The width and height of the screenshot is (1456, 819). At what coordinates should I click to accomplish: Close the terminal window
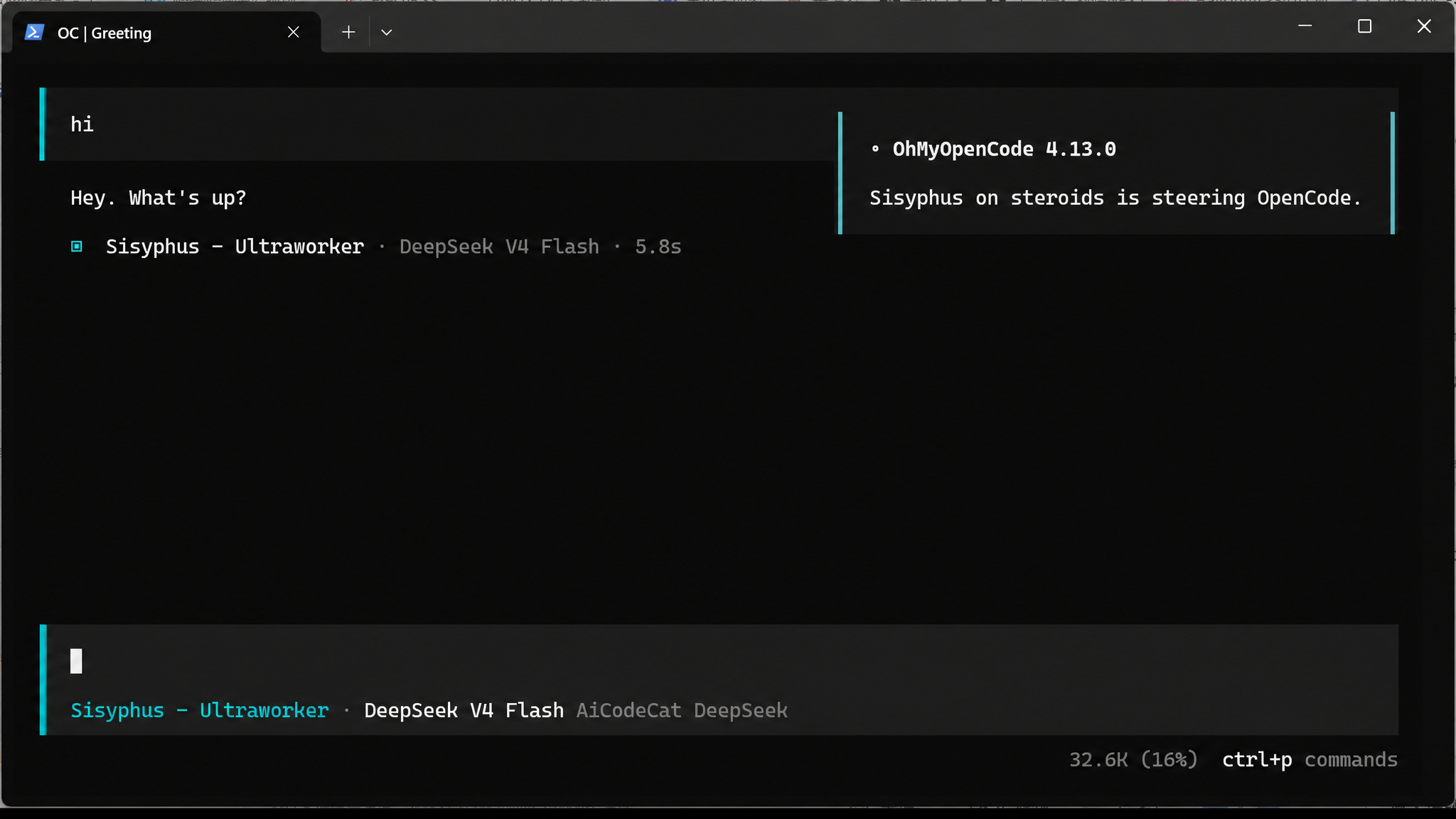click(x=1424, y=26)
